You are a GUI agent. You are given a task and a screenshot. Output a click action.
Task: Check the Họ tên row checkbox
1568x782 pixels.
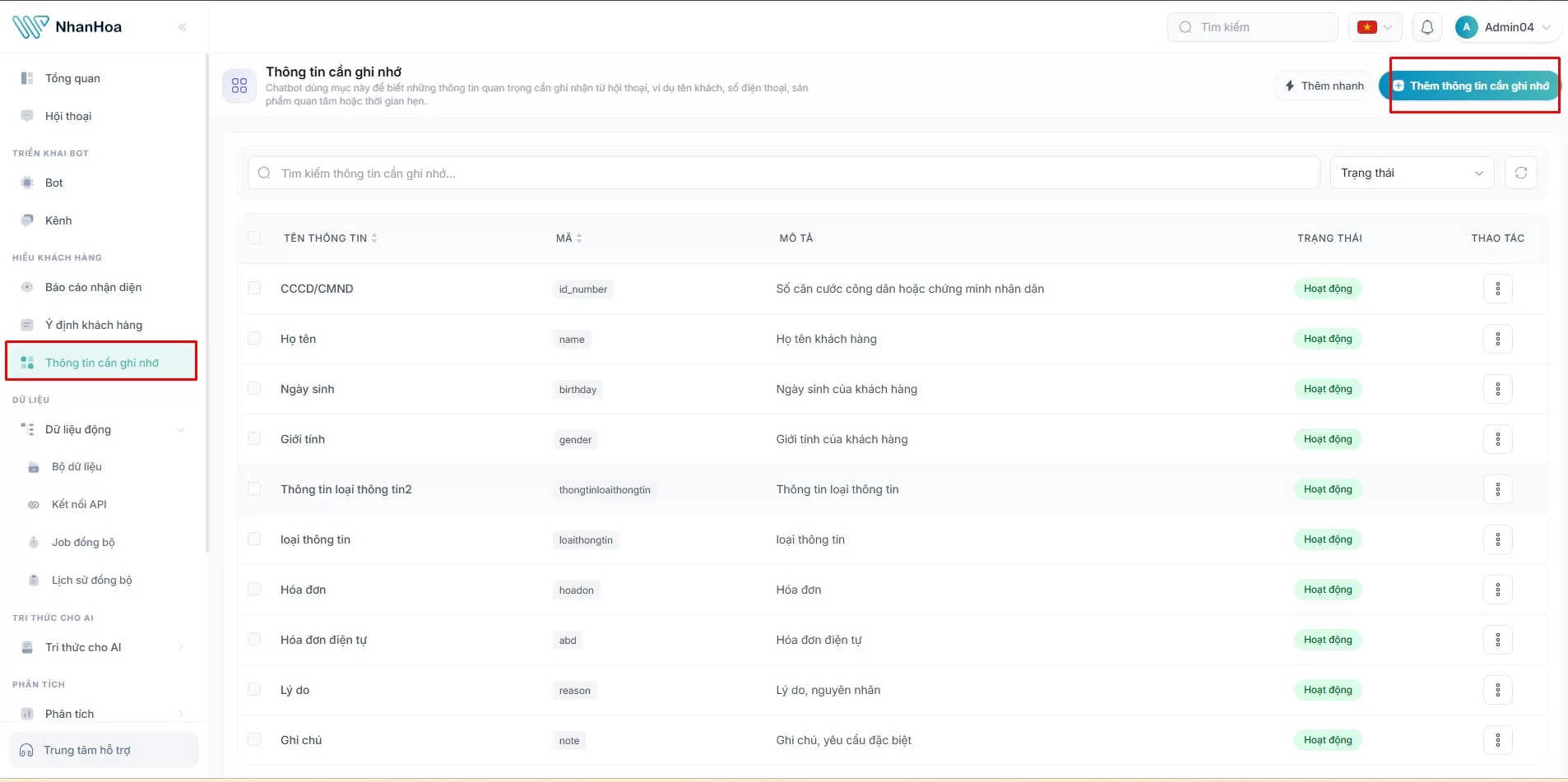point(254,338)
